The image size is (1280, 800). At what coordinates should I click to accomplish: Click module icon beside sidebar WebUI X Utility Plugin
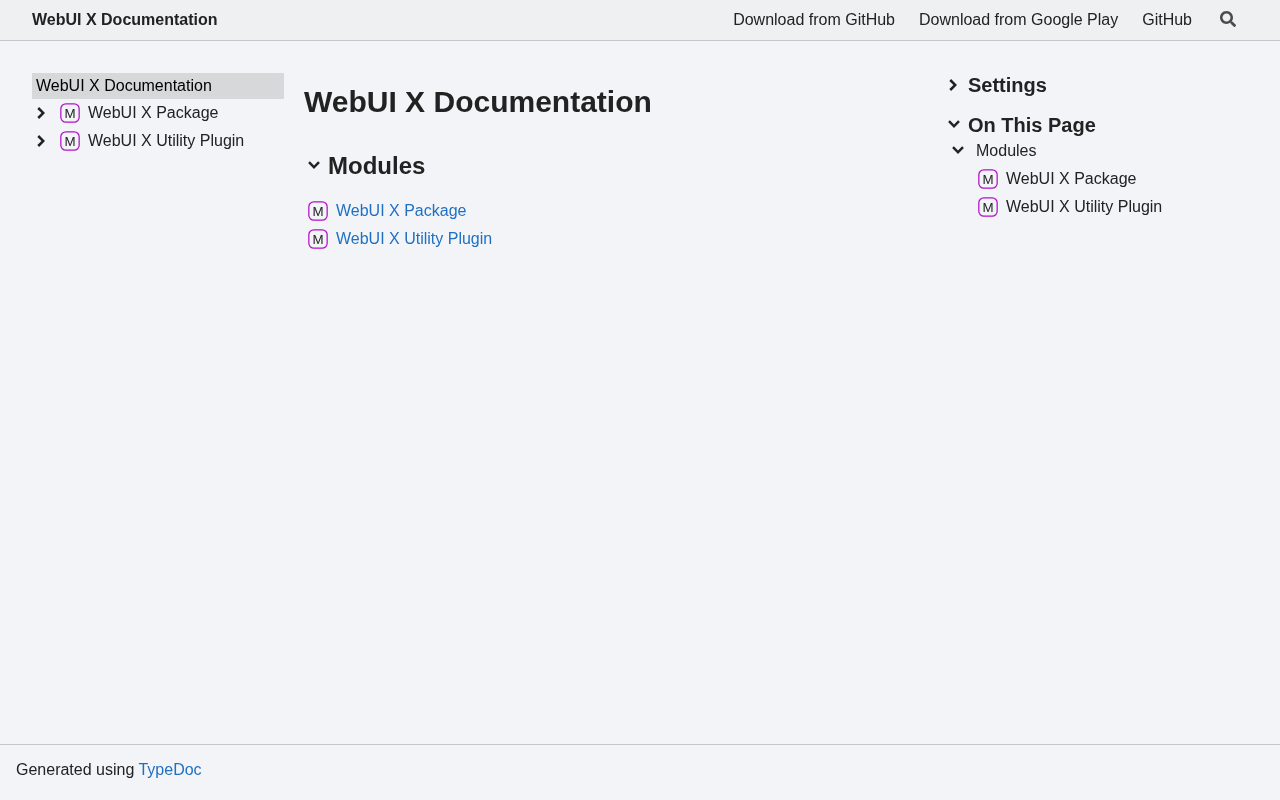point(70,141)
